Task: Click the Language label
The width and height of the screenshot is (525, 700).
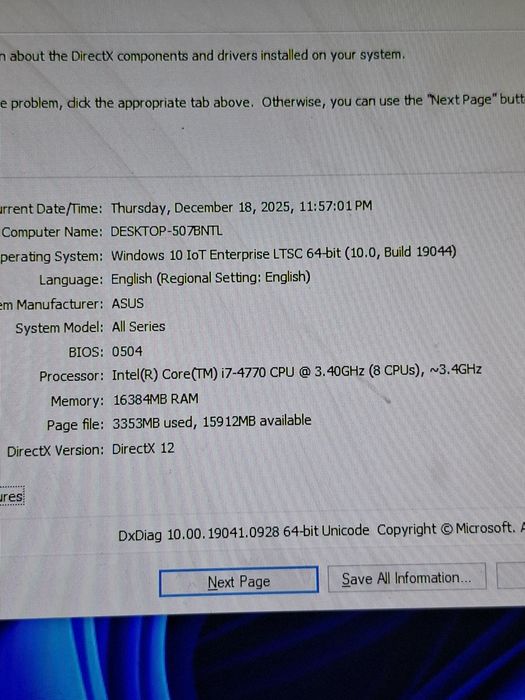Action: pyautogui.click(x=71, y=280)
